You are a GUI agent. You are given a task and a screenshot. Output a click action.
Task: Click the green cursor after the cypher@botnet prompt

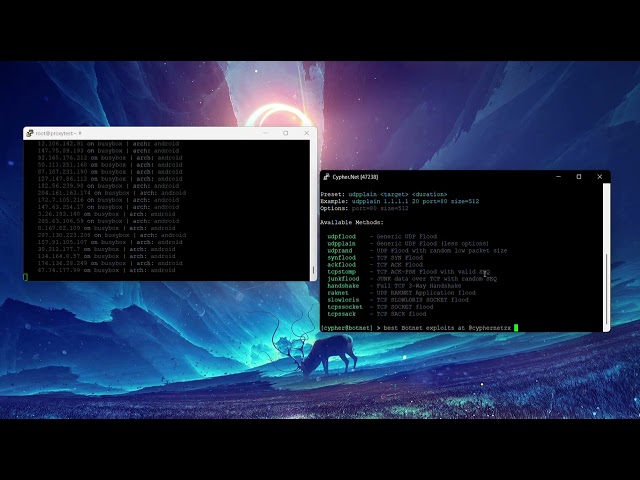[516, 328]
